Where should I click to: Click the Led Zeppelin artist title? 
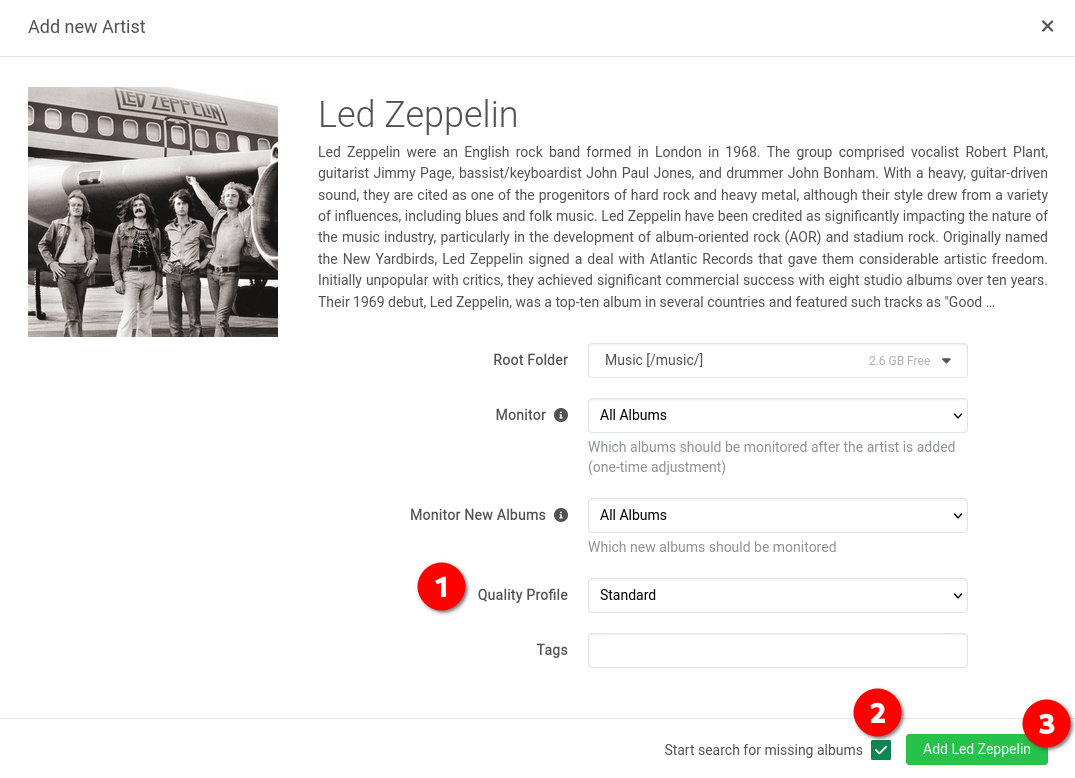coord(418,114)
